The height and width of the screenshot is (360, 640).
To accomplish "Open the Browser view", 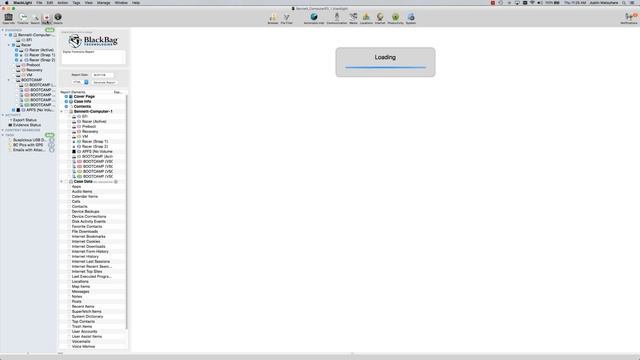I will click(x=273, y=18).
